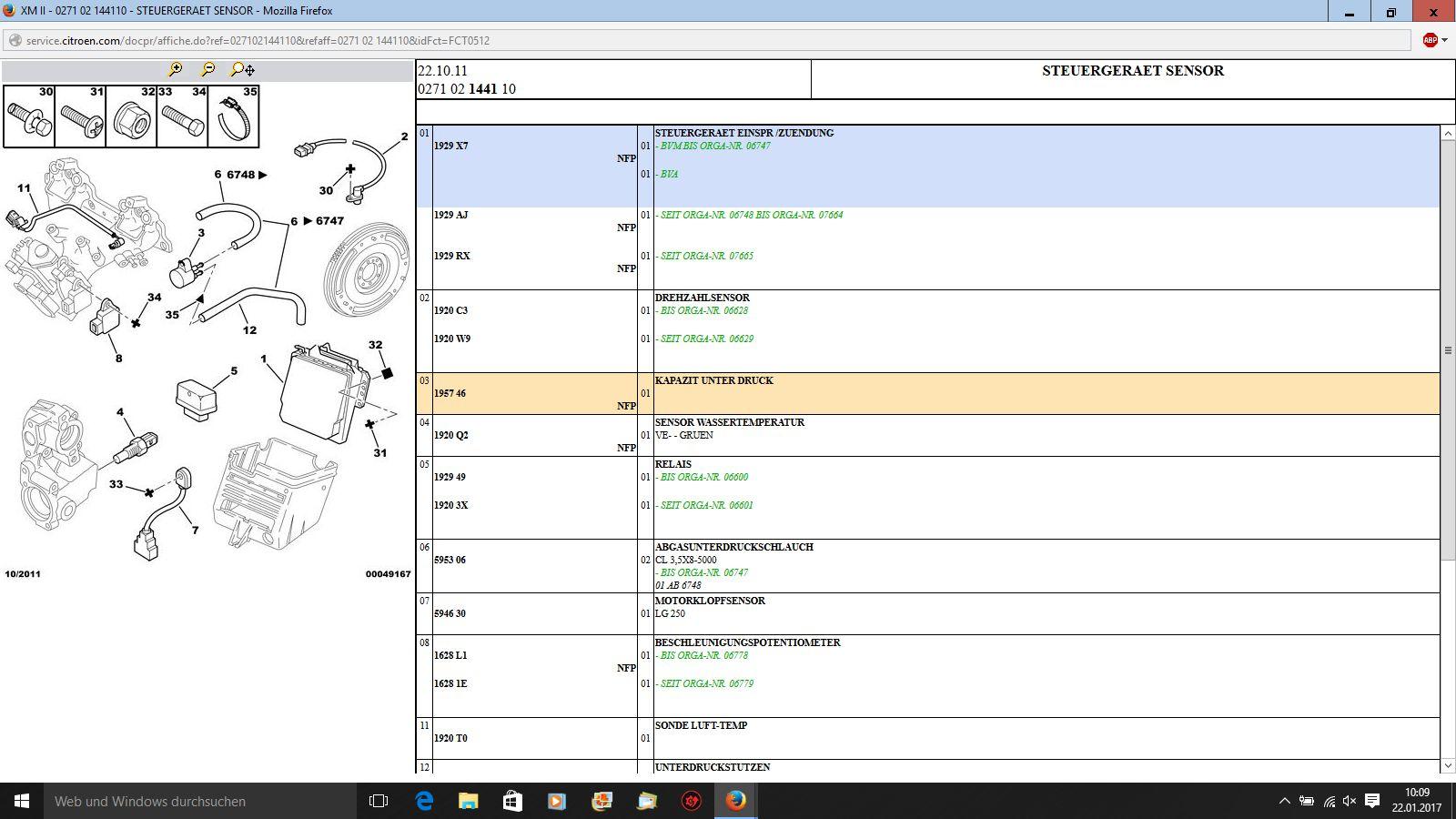Click part number 1628 1E
Image resolution: width=1456 pixels, height=819 pixels.
(450, 683)
